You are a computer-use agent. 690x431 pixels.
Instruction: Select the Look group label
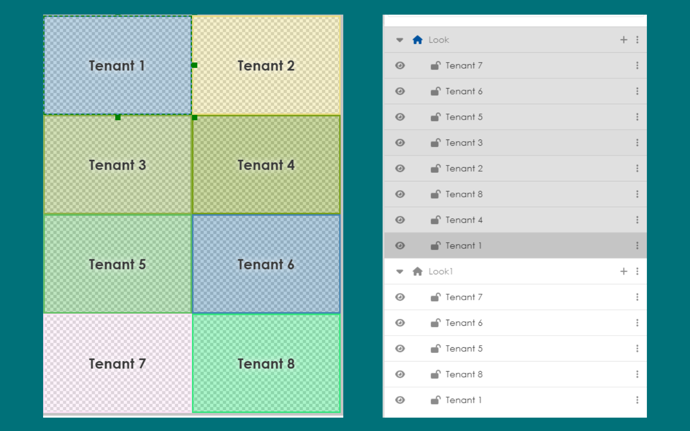[439, 40]
